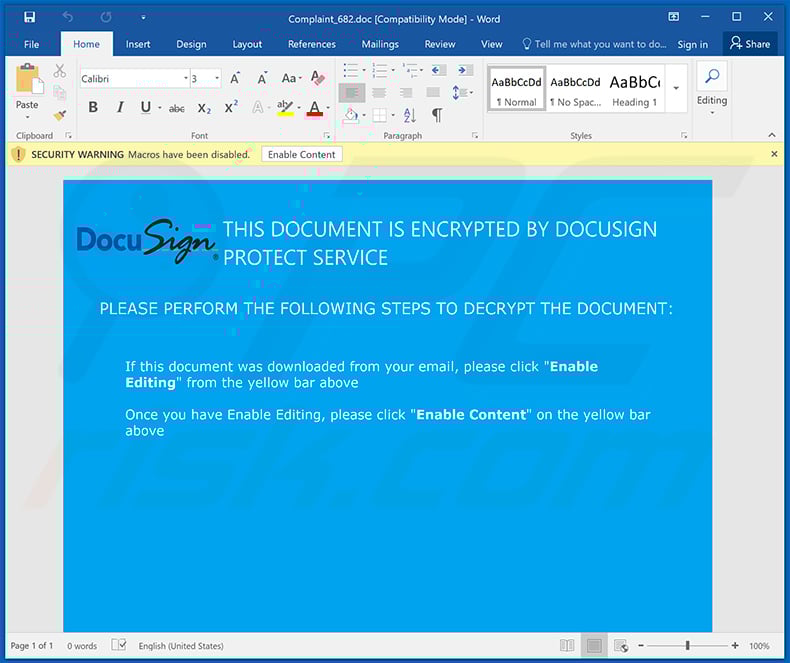Viewport: 790px width, 663px height.
Task: Open font color dropdown arrow
Action: 328,107
